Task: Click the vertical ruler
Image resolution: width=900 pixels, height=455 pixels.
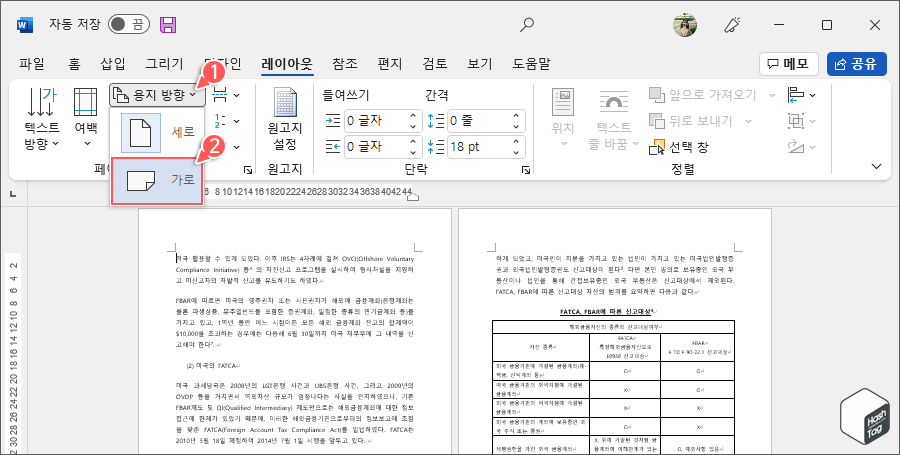Action: (13, 353)
